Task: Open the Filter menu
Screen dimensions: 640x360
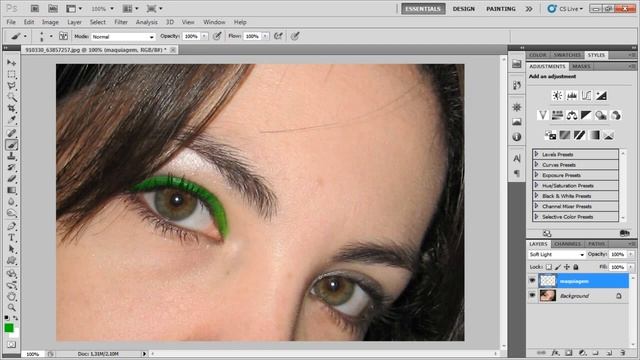Action: tap(121, 22)
